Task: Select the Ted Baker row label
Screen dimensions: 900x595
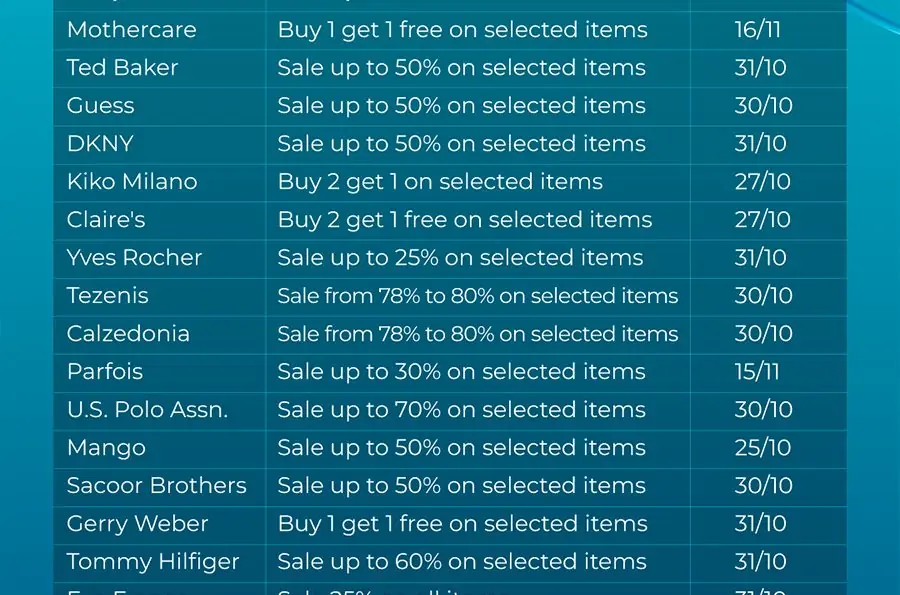Action: [x=122, y=68]
